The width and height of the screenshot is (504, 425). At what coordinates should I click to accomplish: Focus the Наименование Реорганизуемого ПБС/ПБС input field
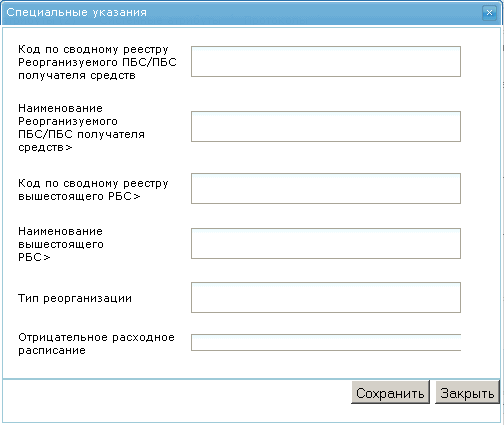tap(326, 127)
